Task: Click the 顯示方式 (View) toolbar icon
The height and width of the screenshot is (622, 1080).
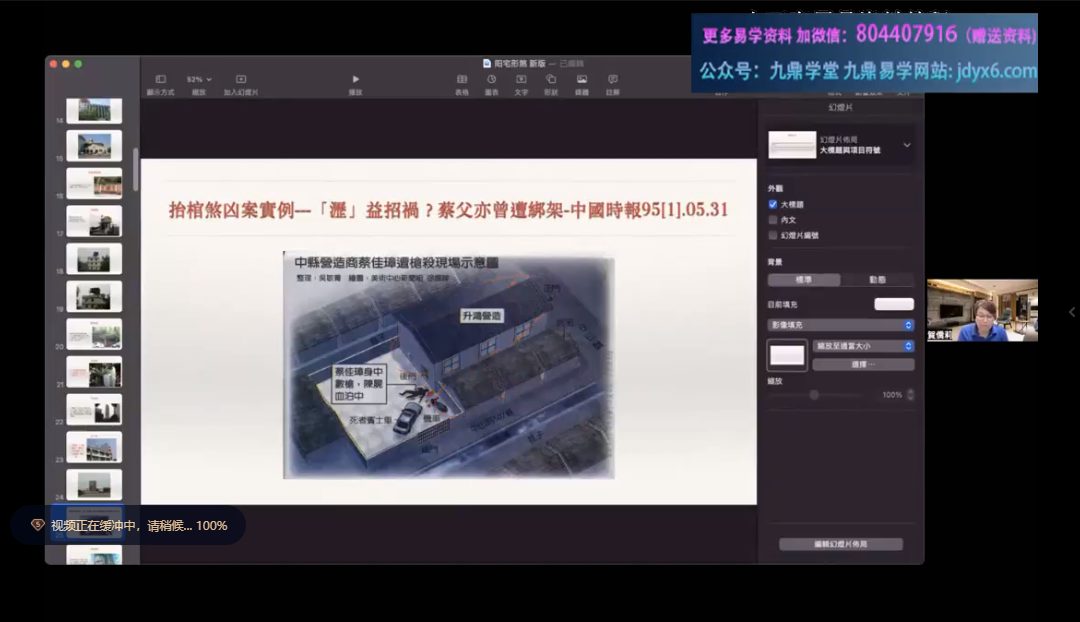Action: (x=160, y=79)
